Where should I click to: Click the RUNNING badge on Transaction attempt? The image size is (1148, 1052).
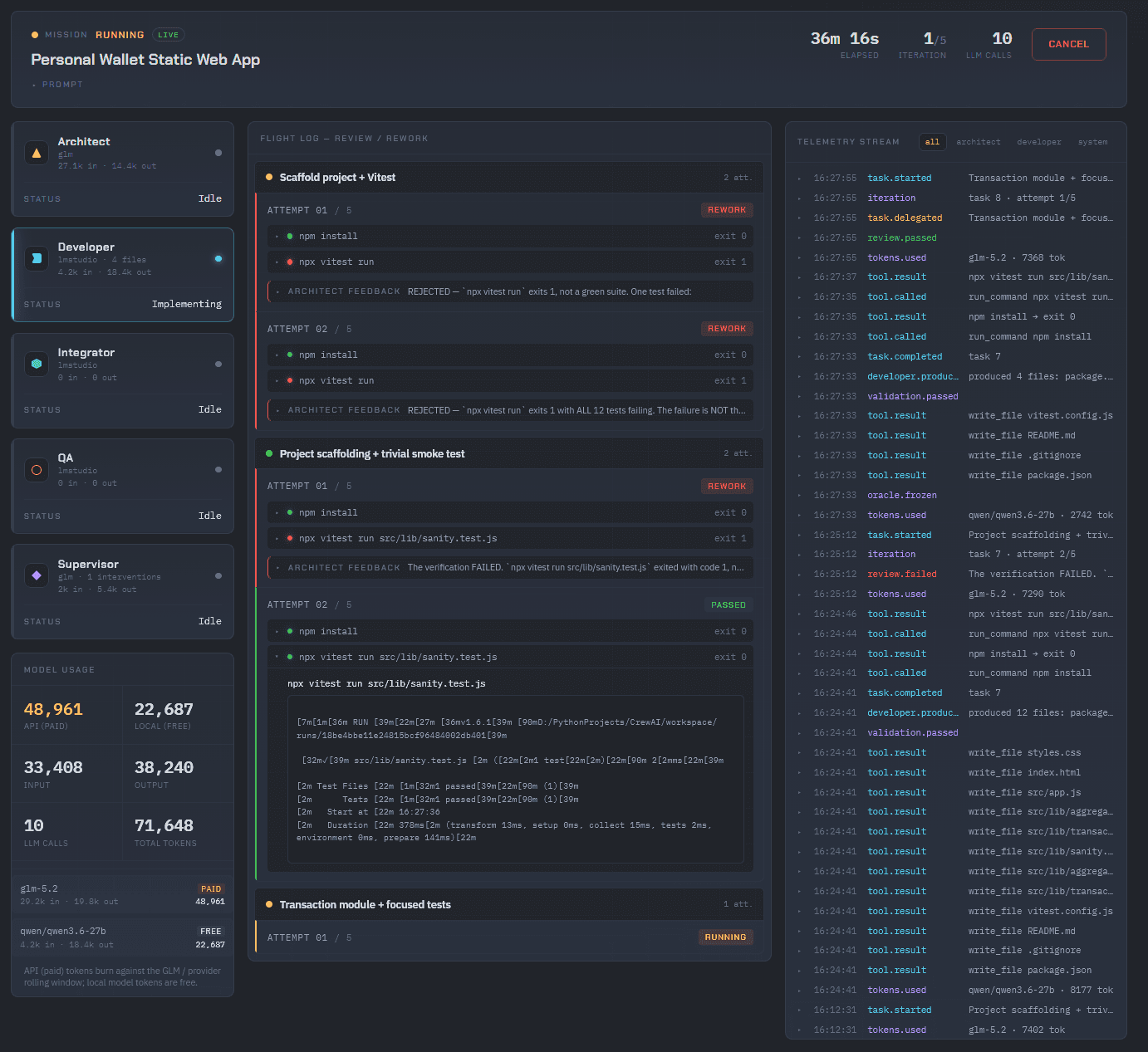pyautogui.click(x=725, y=937)
